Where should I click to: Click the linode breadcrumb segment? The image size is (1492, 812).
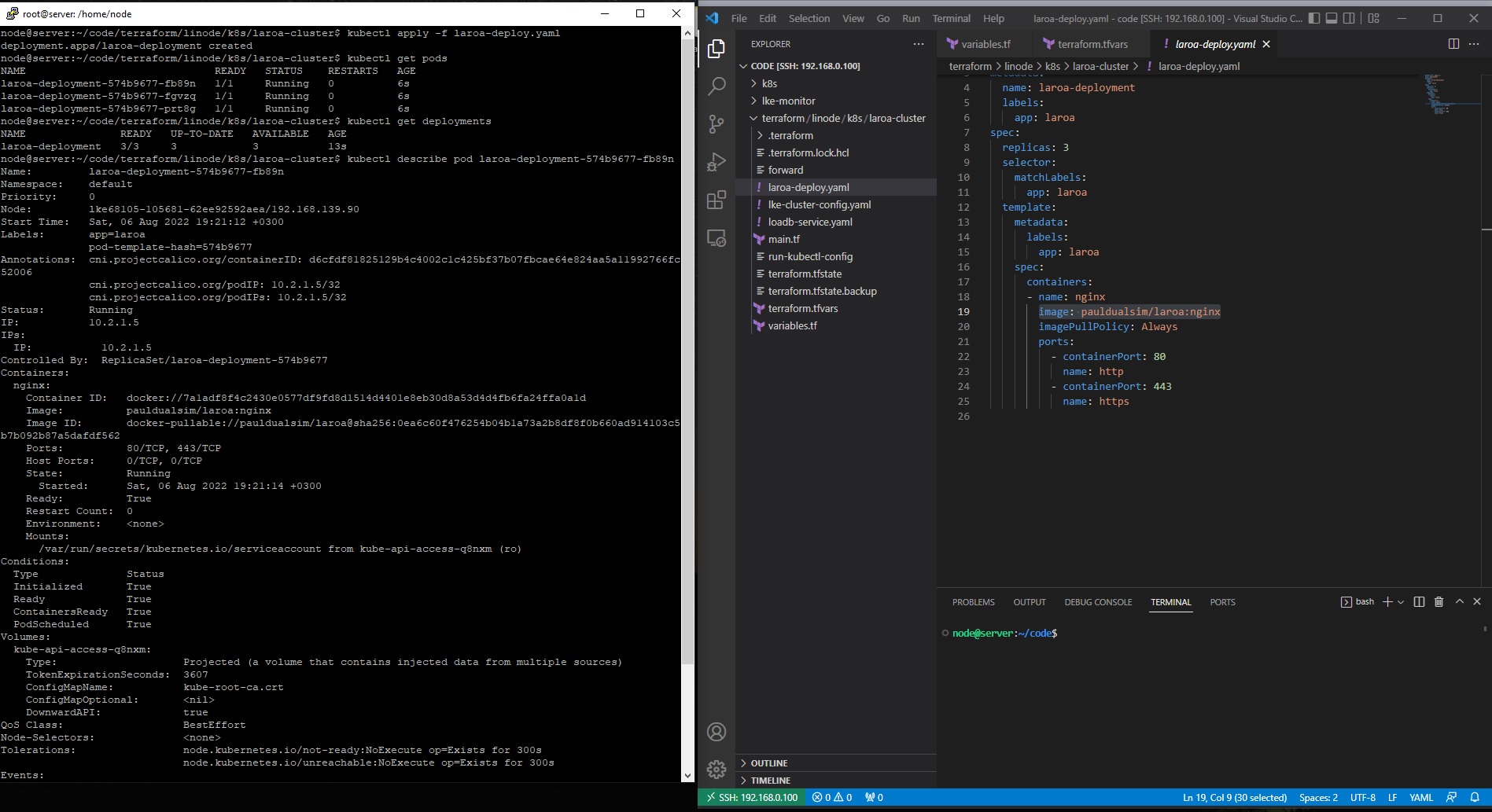pos(1019,66)
